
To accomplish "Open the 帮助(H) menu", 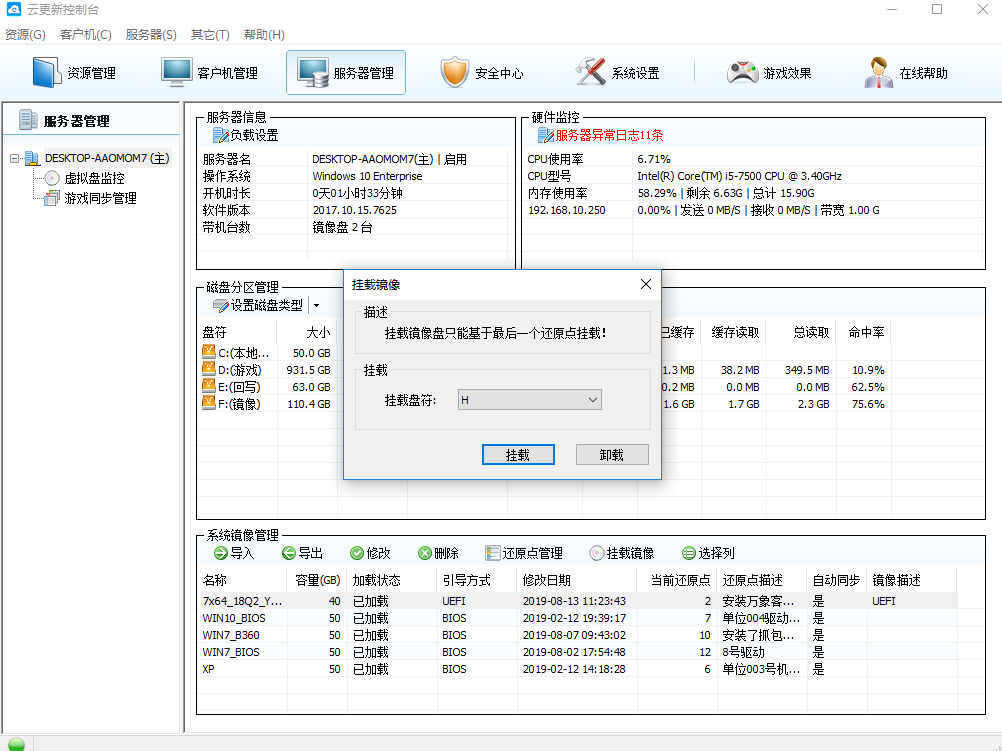I will 264,35.
